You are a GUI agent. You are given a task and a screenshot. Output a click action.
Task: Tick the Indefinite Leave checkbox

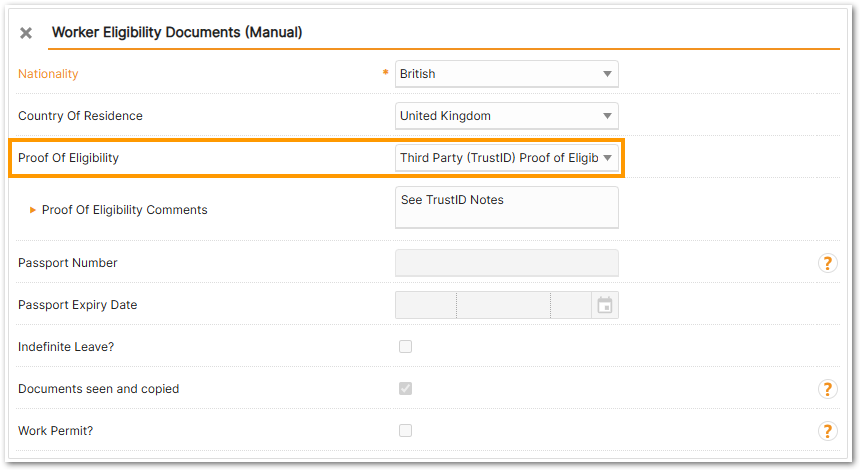tap(405, 347)
